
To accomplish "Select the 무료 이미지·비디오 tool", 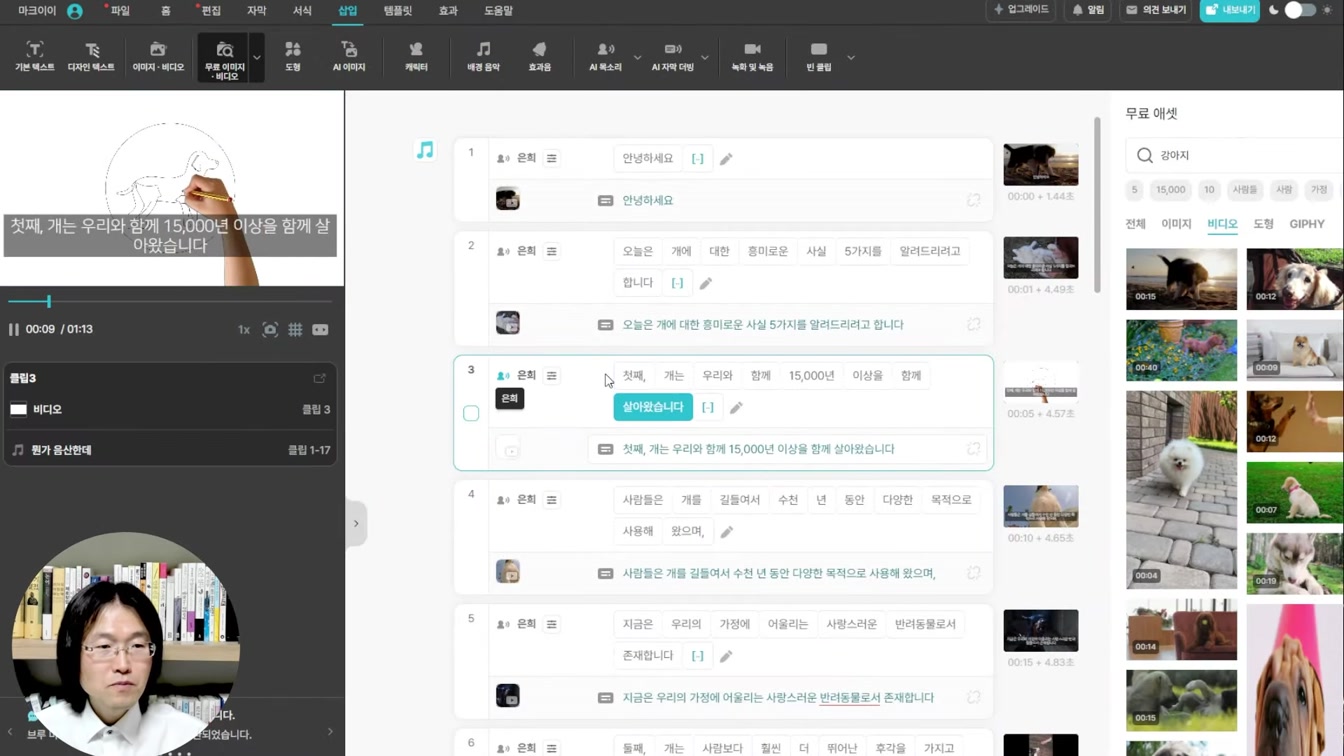I will coord(224,58).
